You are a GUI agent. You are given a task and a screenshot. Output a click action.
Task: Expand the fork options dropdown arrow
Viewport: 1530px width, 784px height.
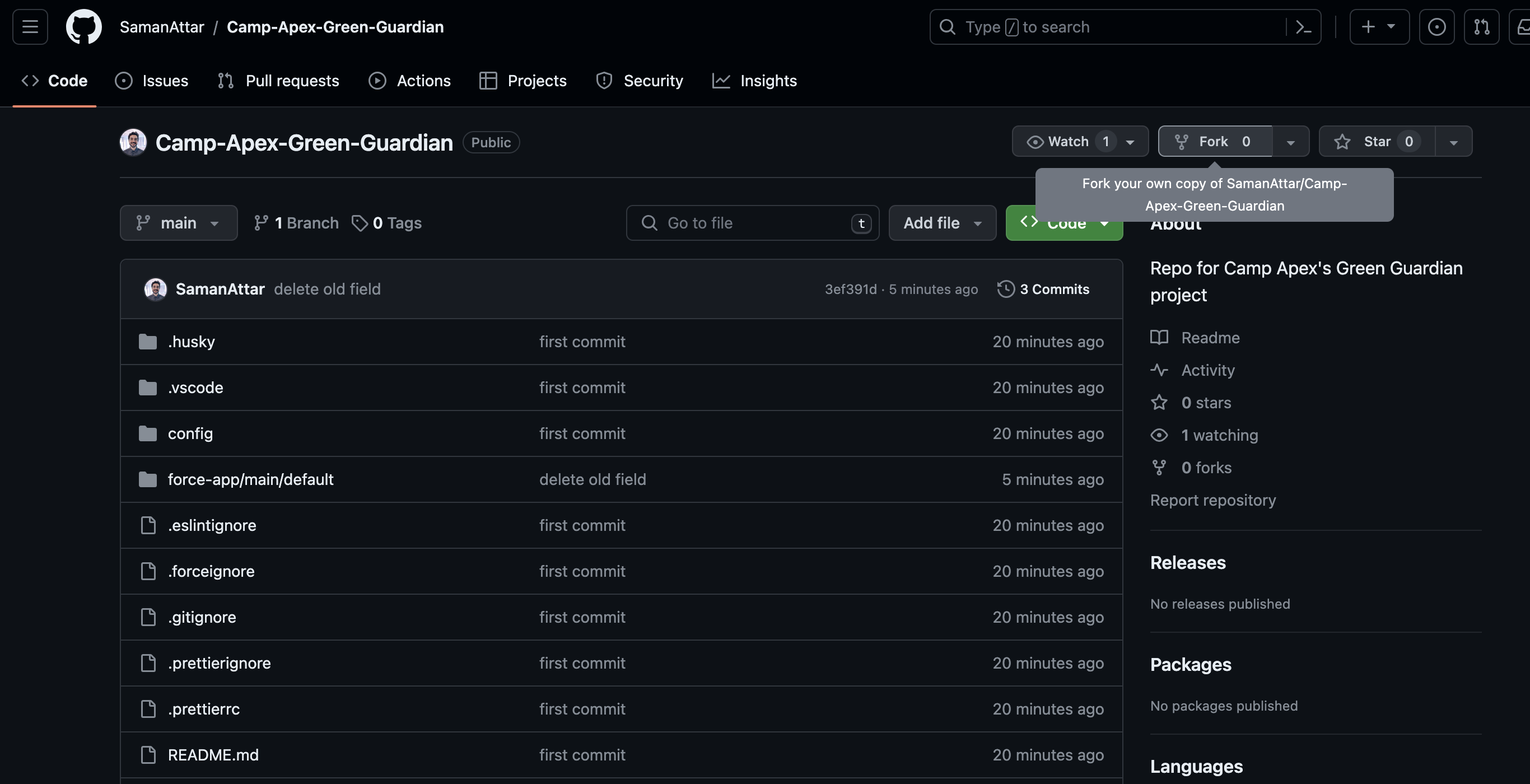(1291, 141)
